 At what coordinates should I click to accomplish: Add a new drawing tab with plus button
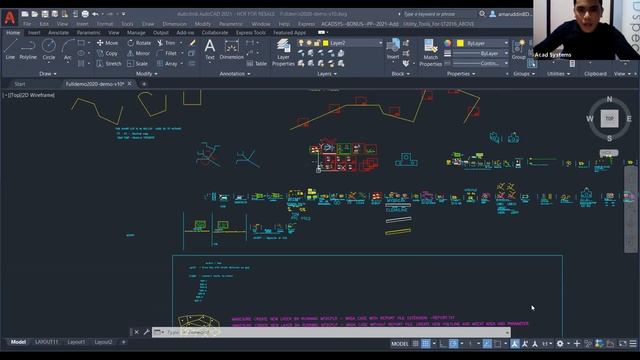coord(144,84)
